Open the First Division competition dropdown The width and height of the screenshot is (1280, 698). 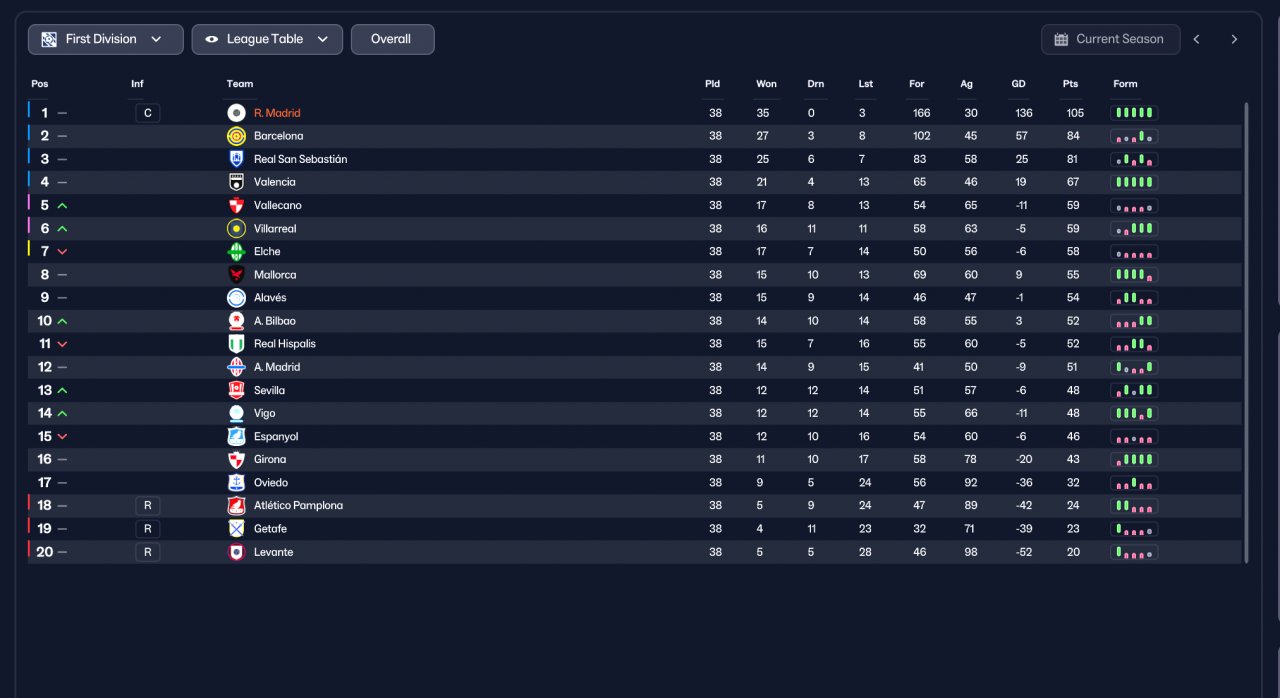coord(106,39)
